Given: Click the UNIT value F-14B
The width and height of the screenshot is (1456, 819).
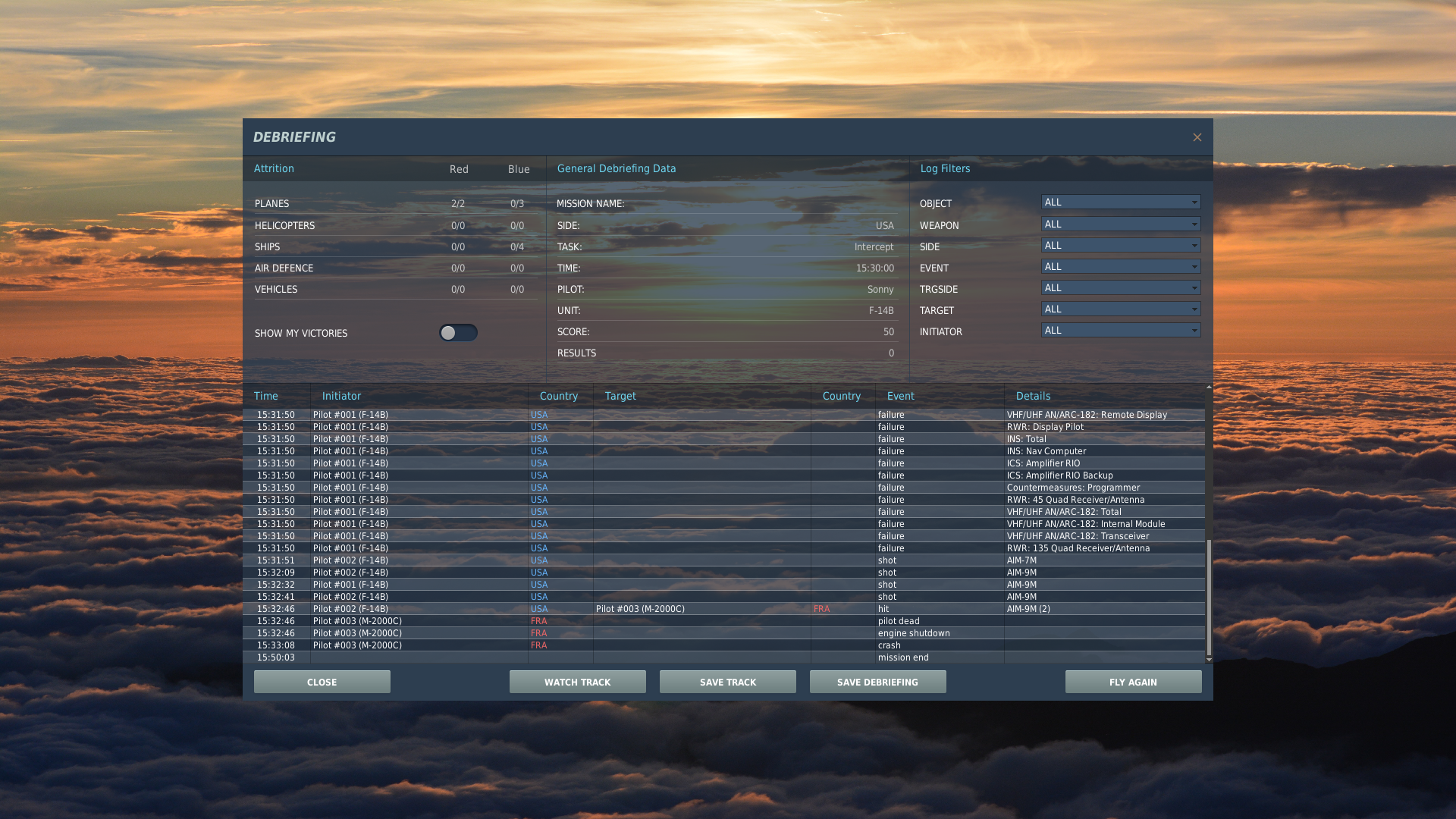Looking at the screenshot, I should pyautogui.click(x=881, y=311).
